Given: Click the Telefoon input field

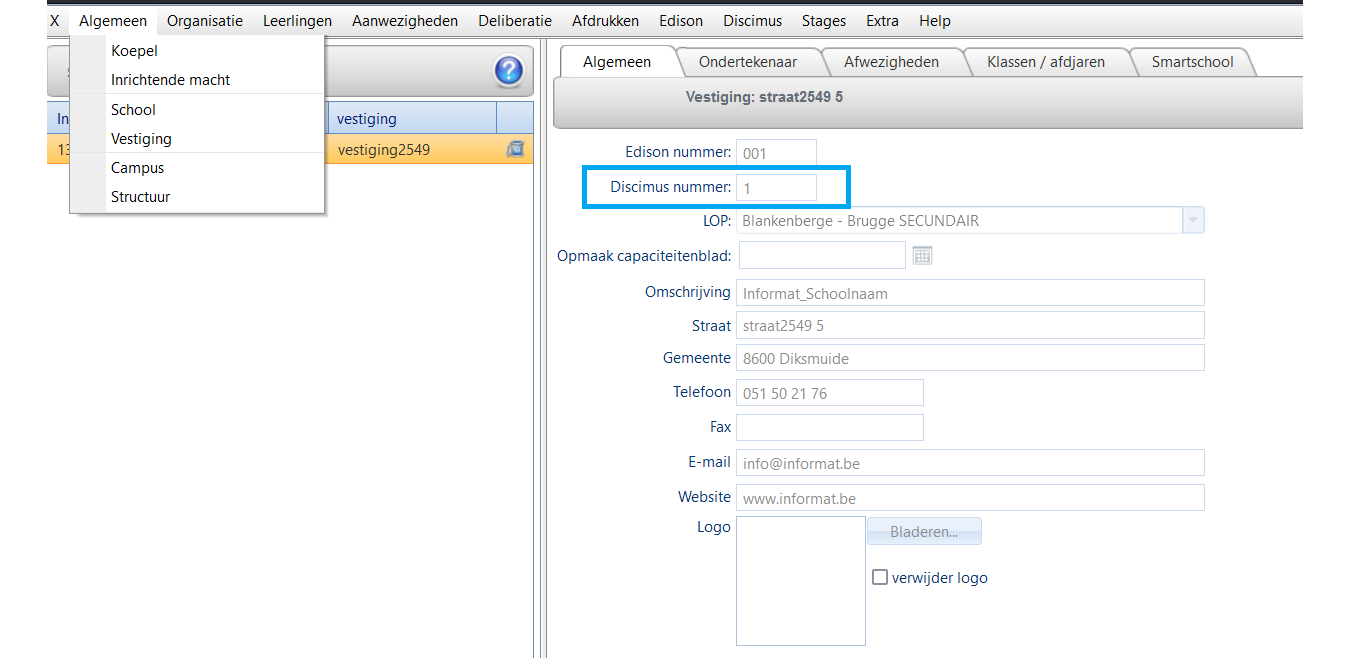Looking at the screenshot, I should [829, 393].
